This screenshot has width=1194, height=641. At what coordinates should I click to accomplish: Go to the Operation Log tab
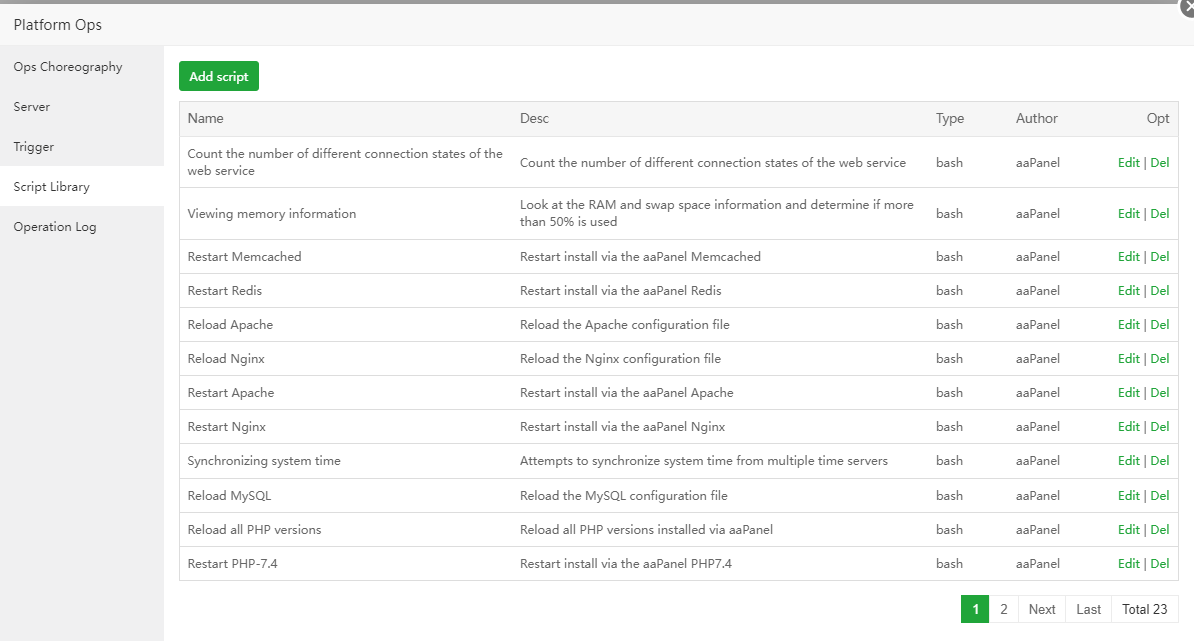click(x=55, y=227)
